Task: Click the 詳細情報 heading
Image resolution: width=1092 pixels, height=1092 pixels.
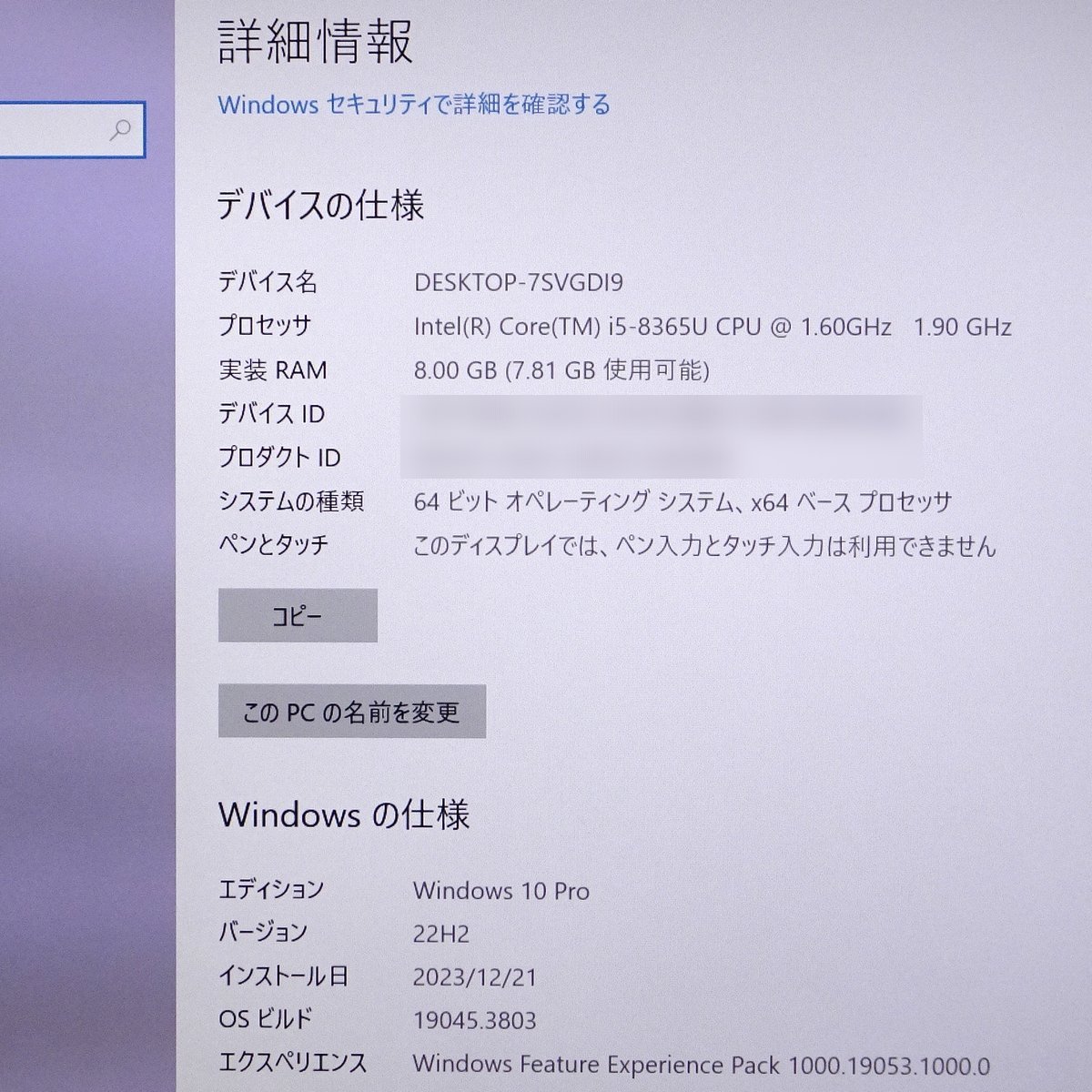Action: 316,41
